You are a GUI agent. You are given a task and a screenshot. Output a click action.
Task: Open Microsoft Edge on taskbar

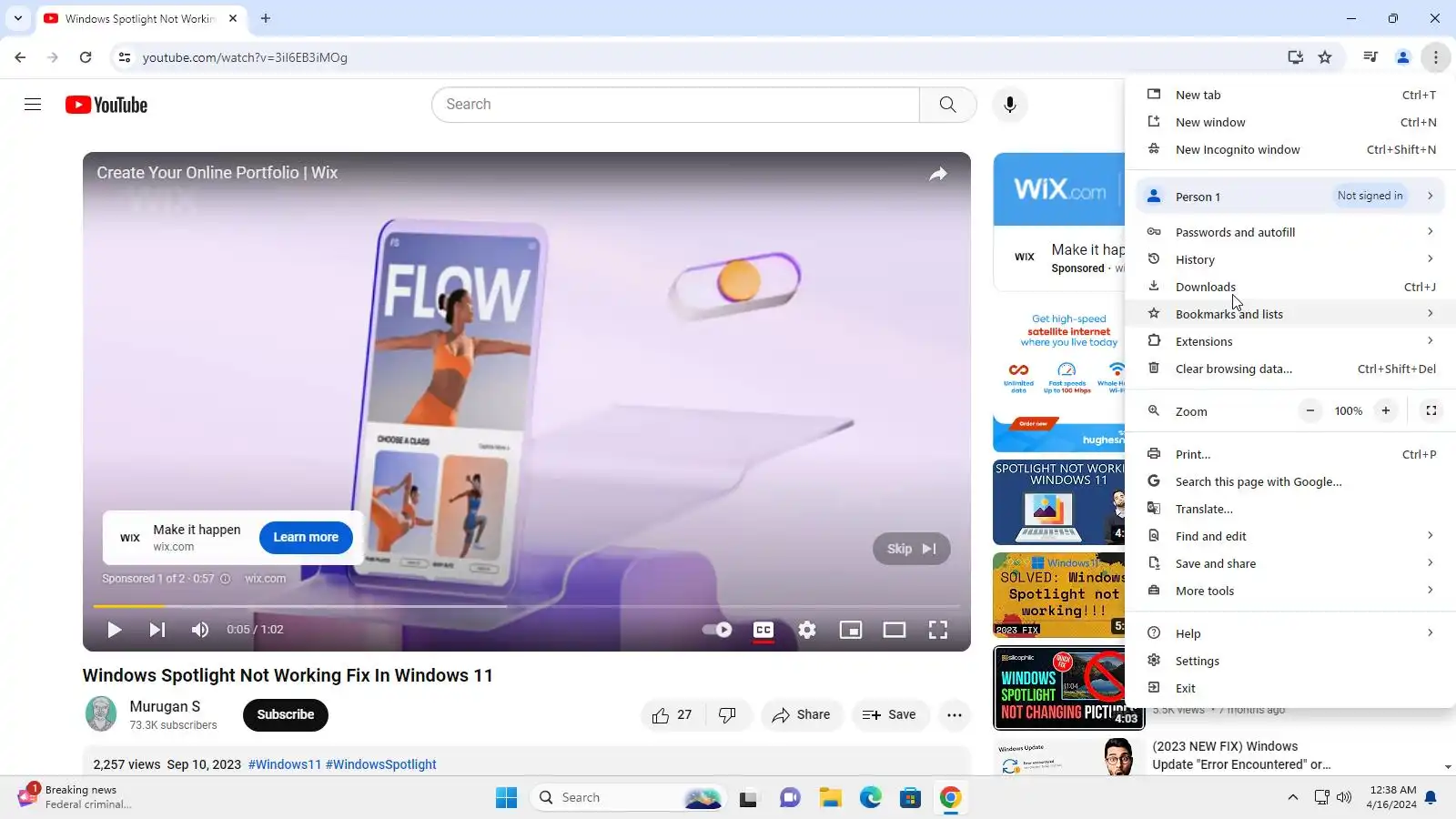tap(871, 798)
